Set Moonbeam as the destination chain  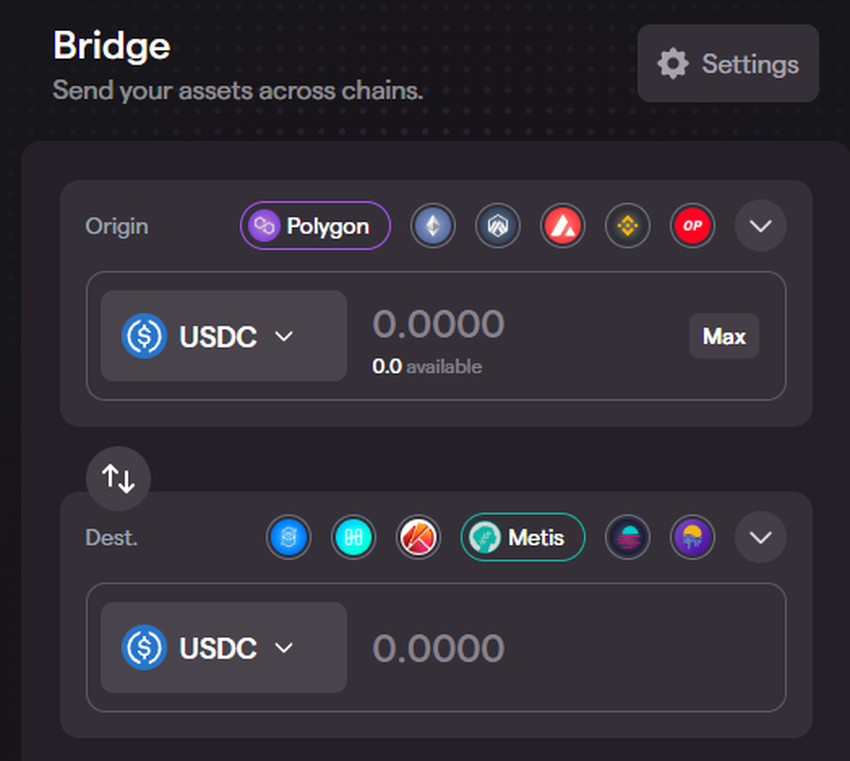click(x=628, y=538)
